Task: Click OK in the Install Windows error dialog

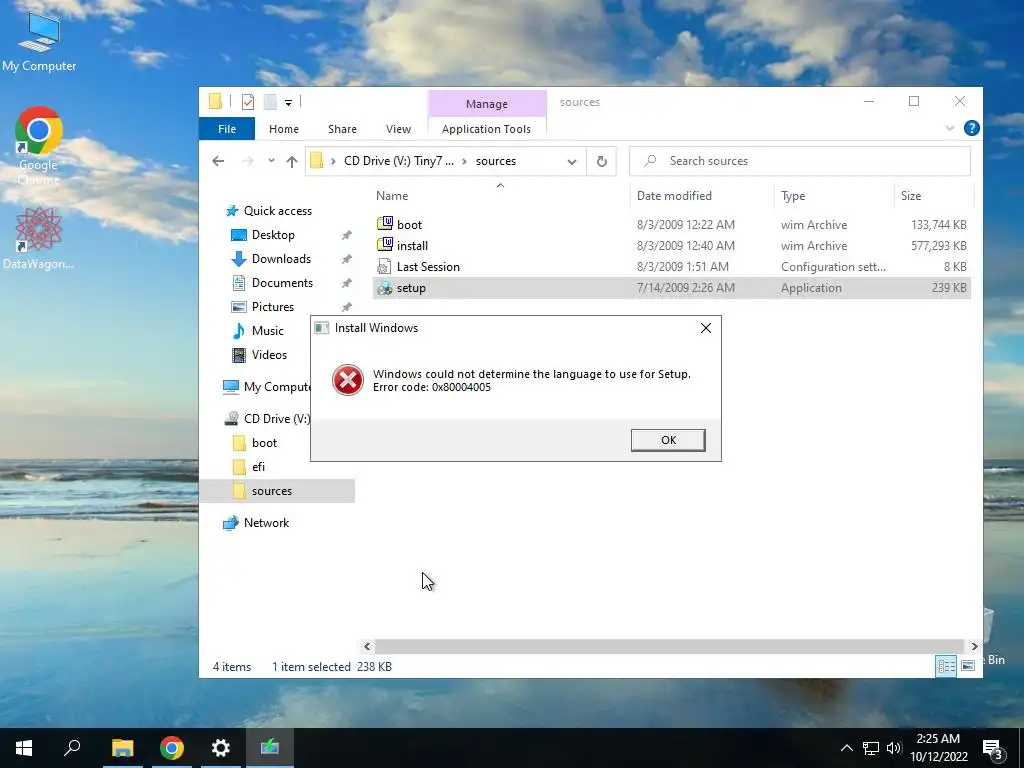Action: point(667,440)
